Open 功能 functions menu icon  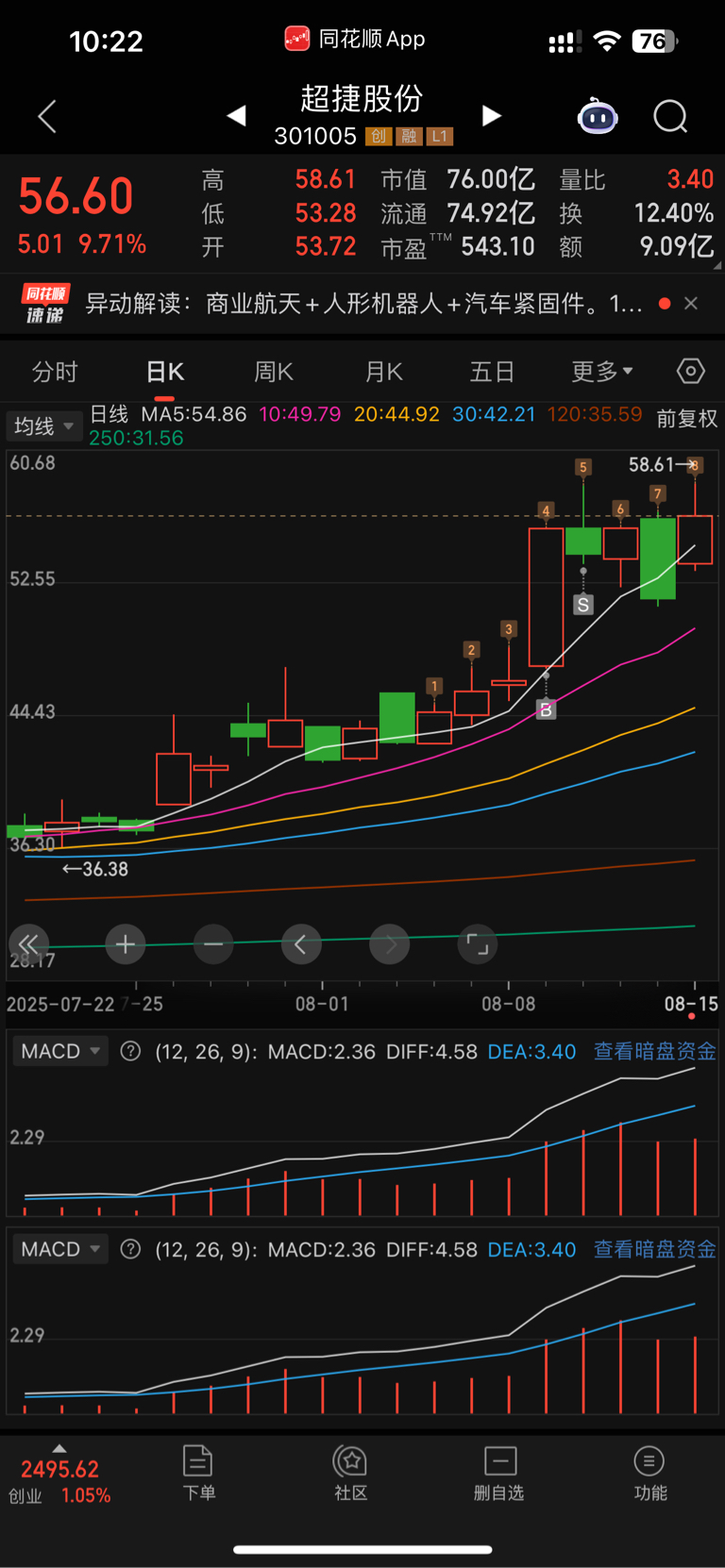click(x=649, y=1473)
